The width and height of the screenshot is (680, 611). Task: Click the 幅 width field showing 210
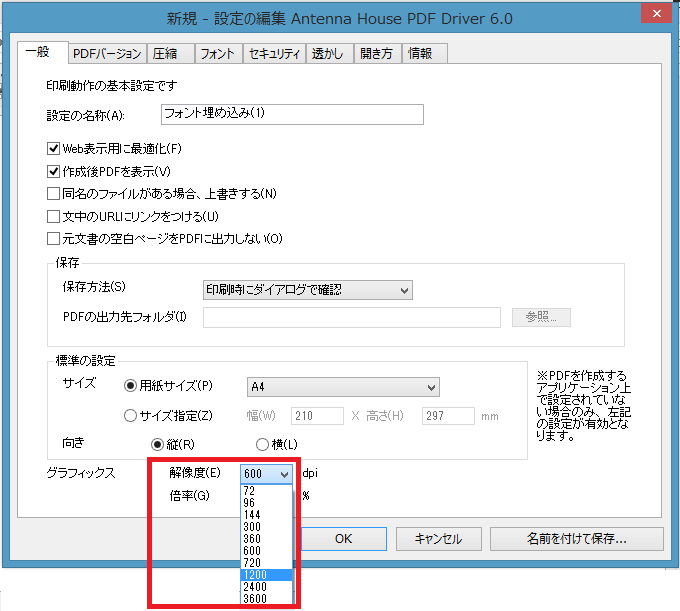pos(317,416)
